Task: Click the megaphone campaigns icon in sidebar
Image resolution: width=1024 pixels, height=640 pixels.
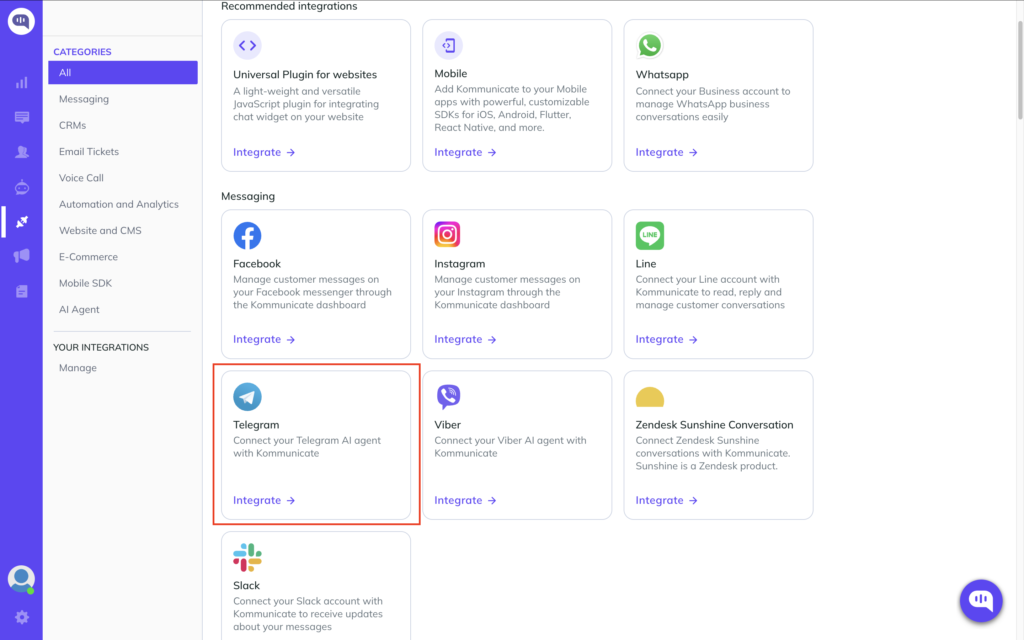Action: click(21, 256)
